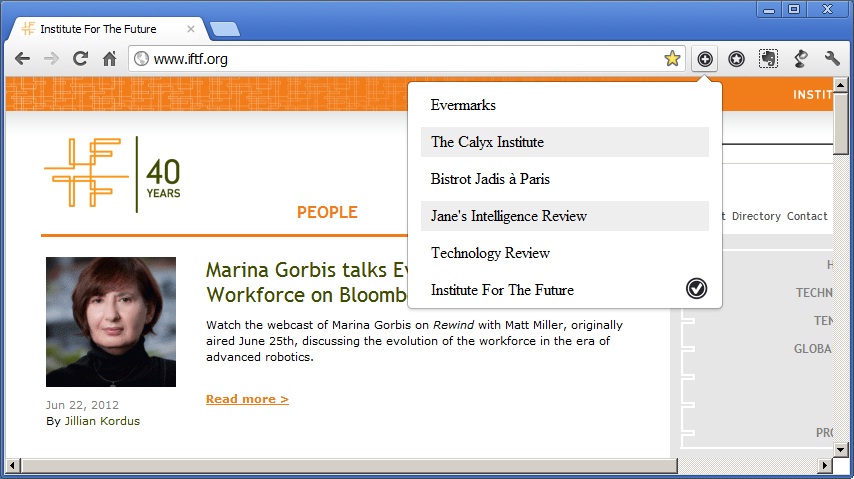Click the Marina Gorbis portrait thumbnail

pos(111,322)
